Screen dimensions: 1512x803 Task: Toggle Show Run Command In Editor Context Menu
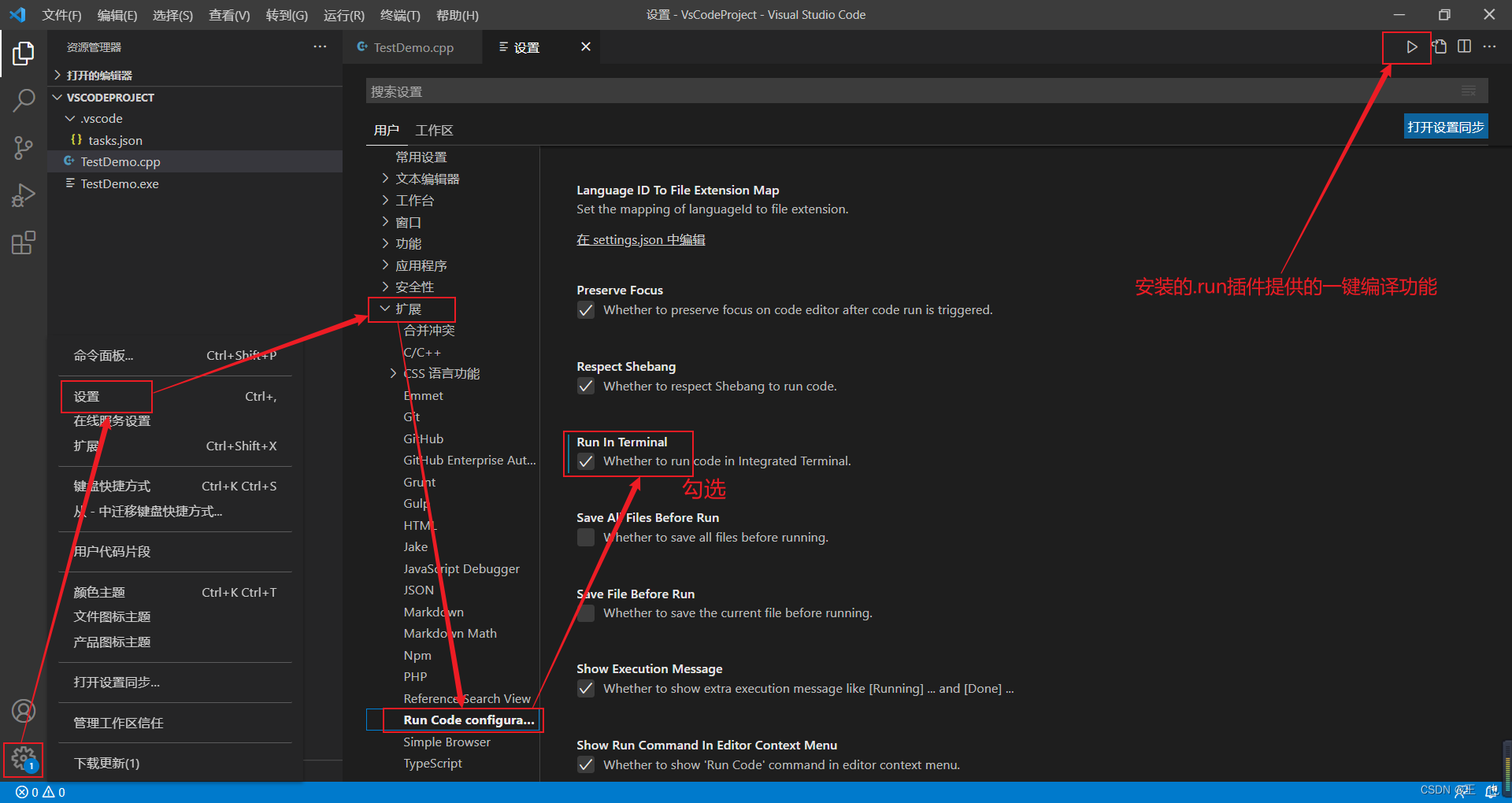point(586,765)
